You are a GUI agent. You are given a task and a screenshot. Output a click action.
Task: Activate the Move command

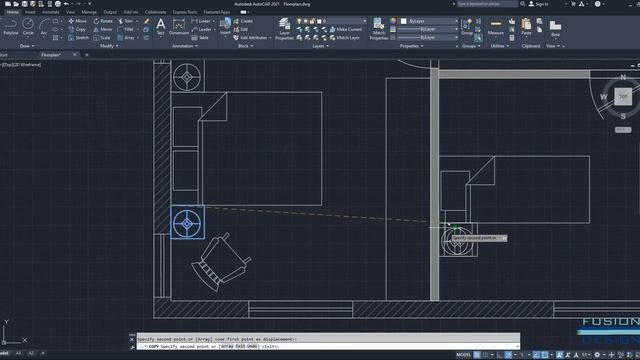[x=78, y=21]
